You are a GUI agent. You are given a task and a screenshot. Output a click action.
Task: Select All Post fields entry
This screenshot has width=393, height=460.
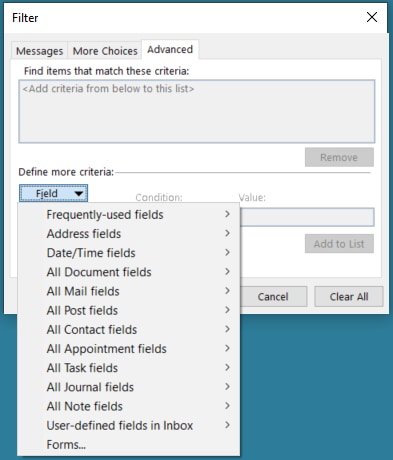coord(129,310)
